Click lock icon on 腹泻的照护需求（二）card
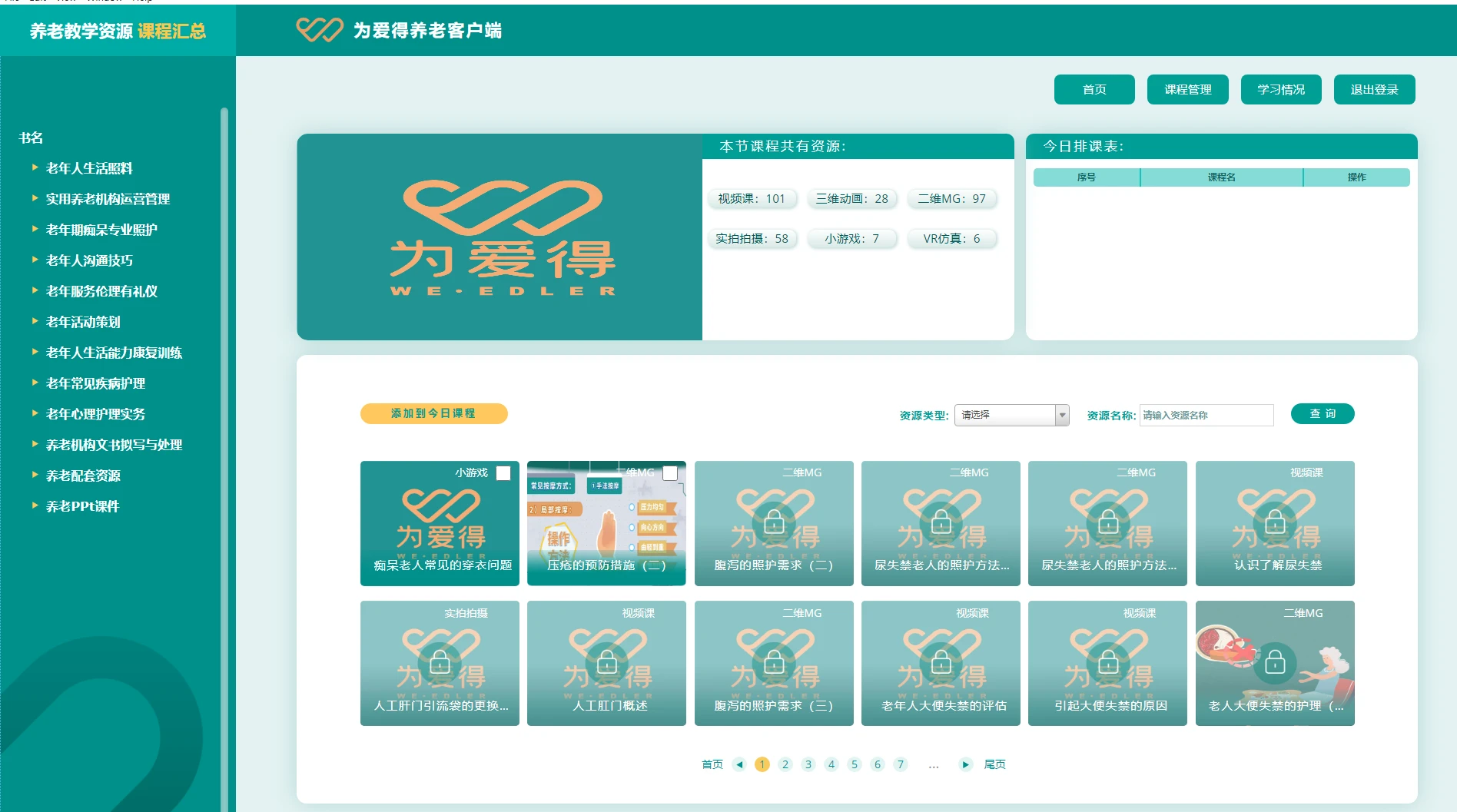Screen dimensions: 1457x812 pos(774,523)
